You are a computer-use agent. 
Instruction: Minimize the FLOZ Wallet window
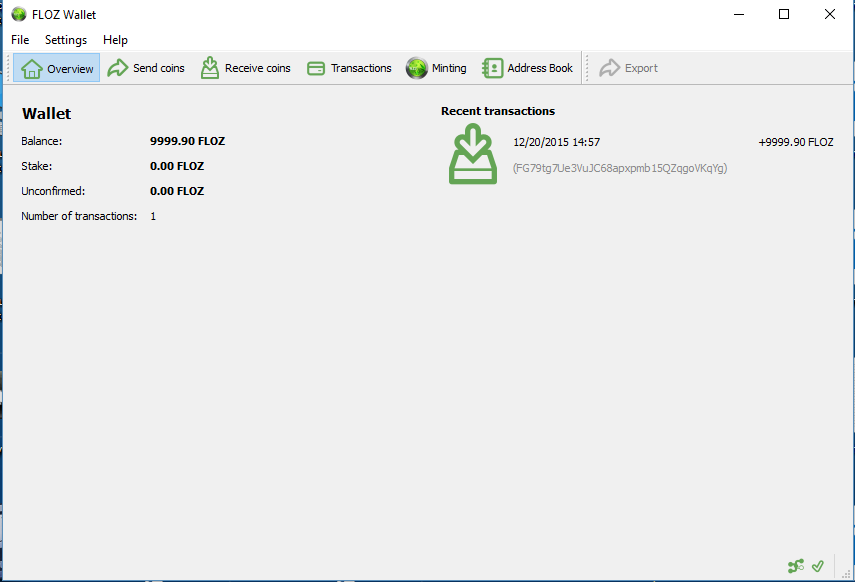click(739, 14)
